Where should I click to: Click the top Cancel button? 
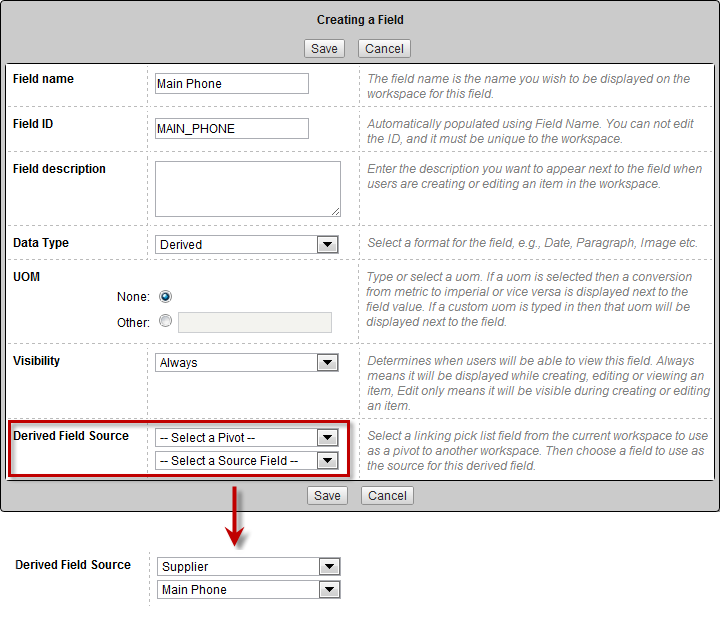(384, 49)
